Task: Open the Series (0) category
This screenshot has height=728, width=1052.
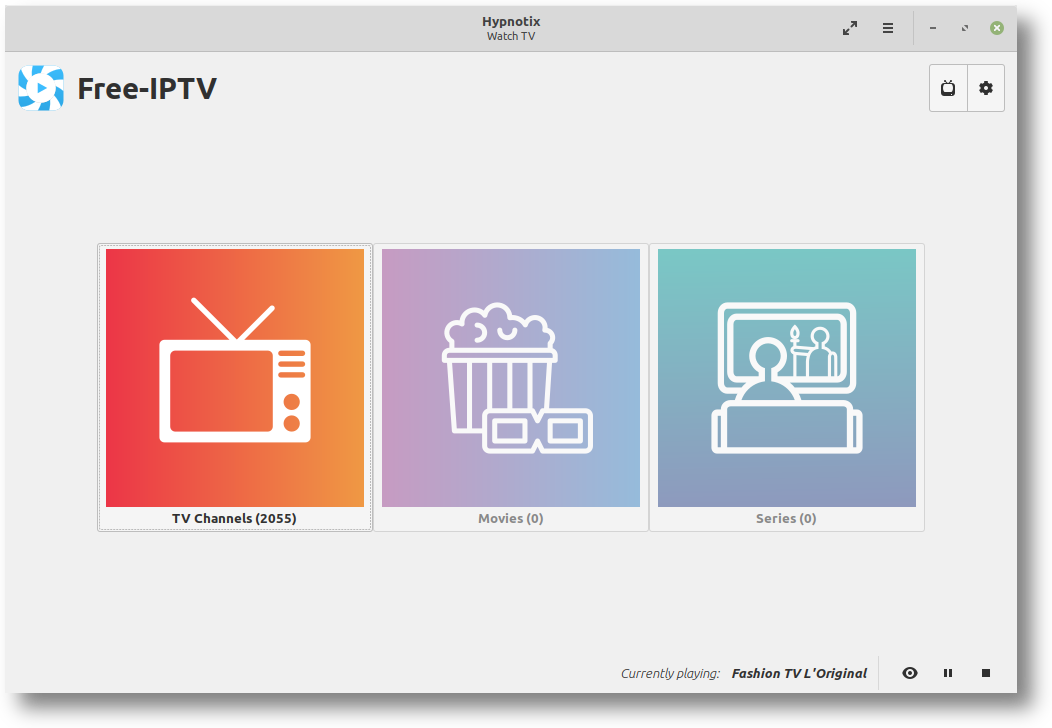Action: click(x=786, y=388)
